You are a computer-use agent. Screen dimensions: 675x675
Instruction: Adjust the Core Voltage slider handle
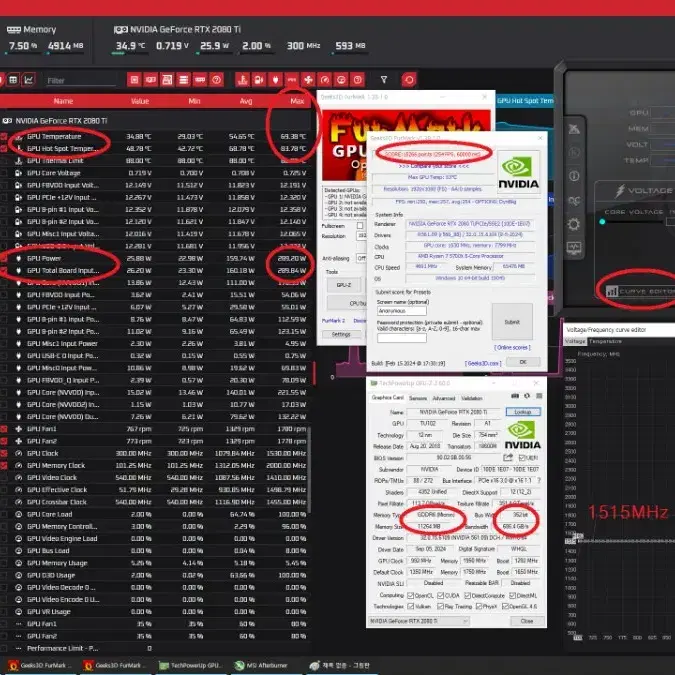tap(602, 222)
